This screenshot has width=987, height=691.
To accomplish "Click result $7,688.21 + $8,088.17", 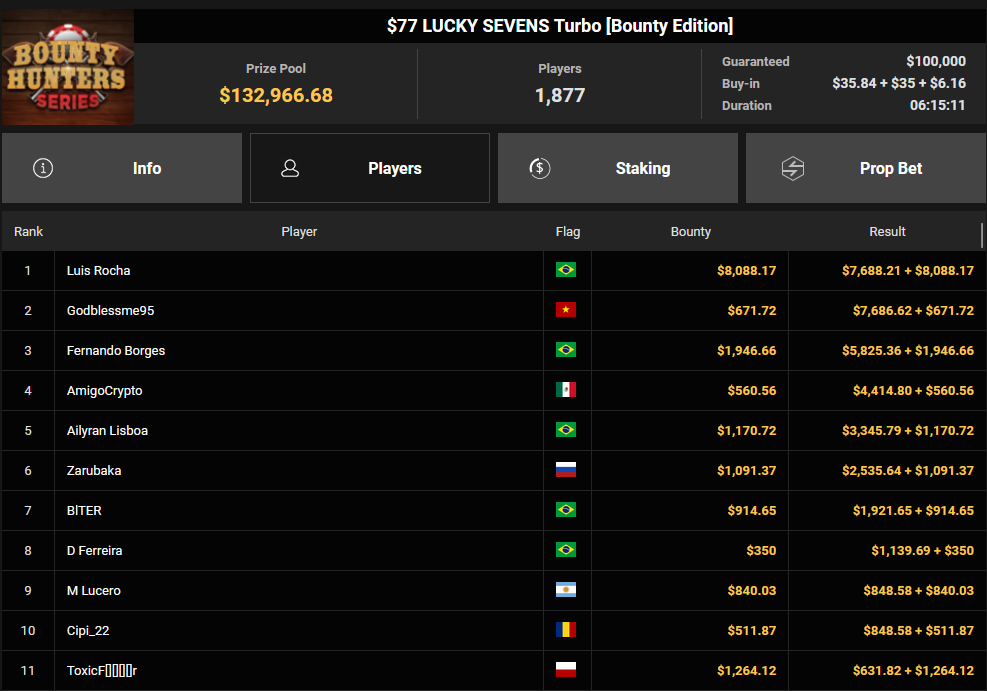I will (x=908, y=271).
